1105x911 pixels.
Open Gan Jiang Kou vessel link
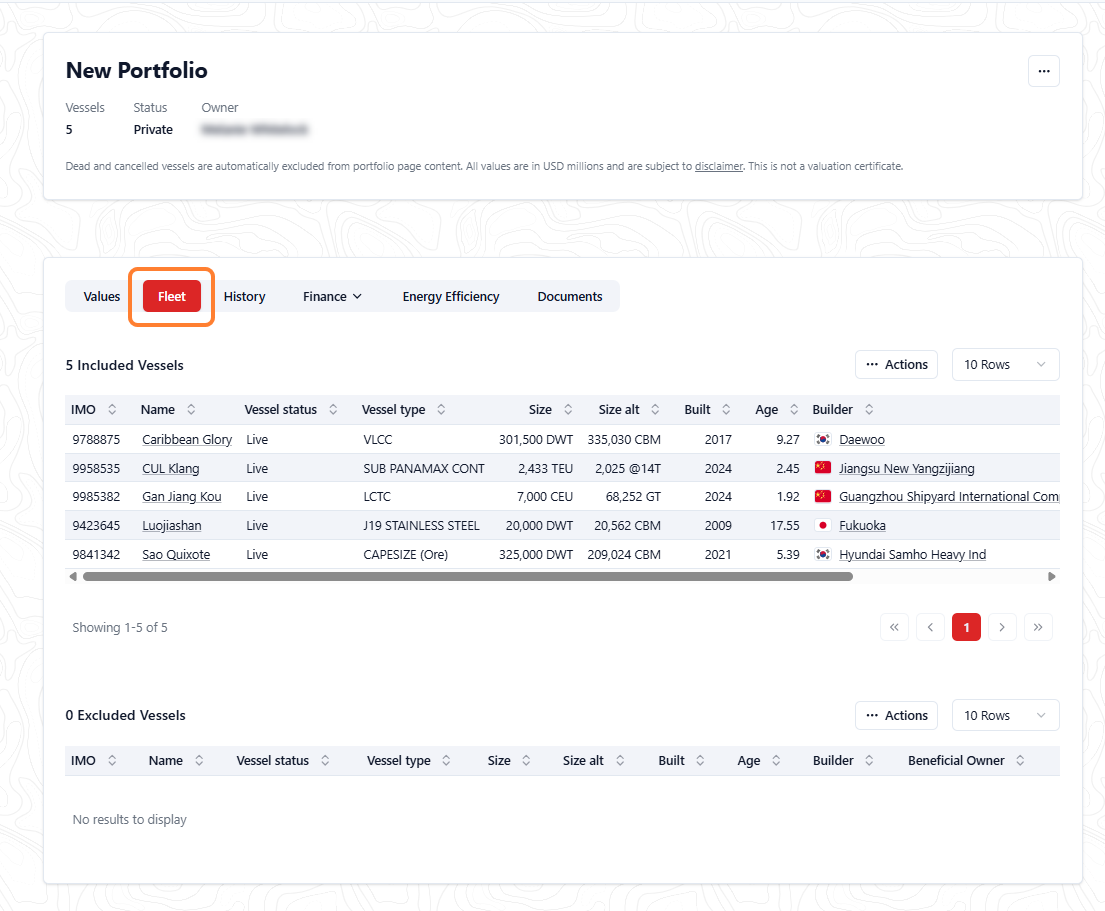tap(182, 497)
